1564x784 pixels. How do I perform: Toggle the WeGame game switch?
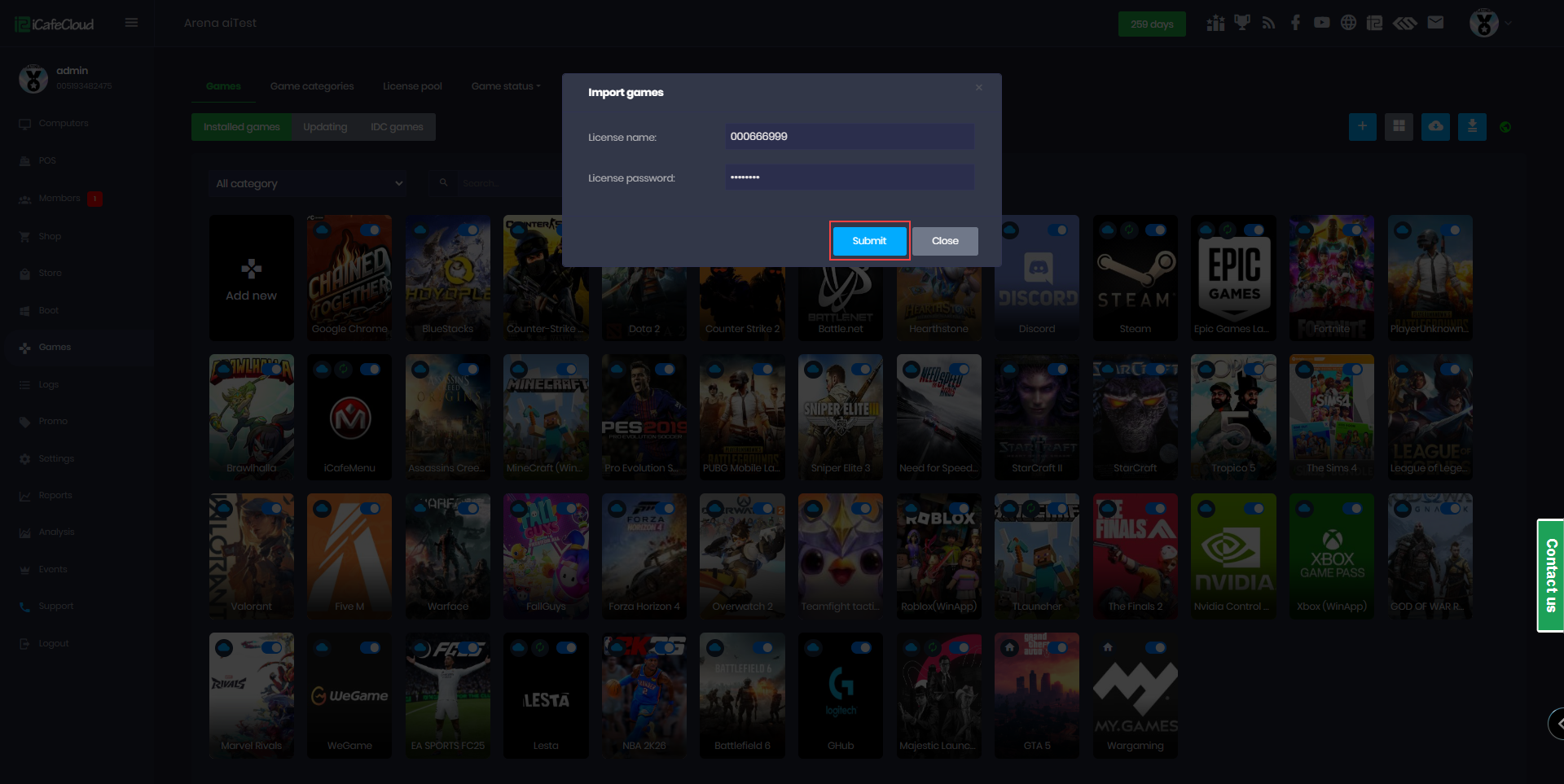coord(370,648)
